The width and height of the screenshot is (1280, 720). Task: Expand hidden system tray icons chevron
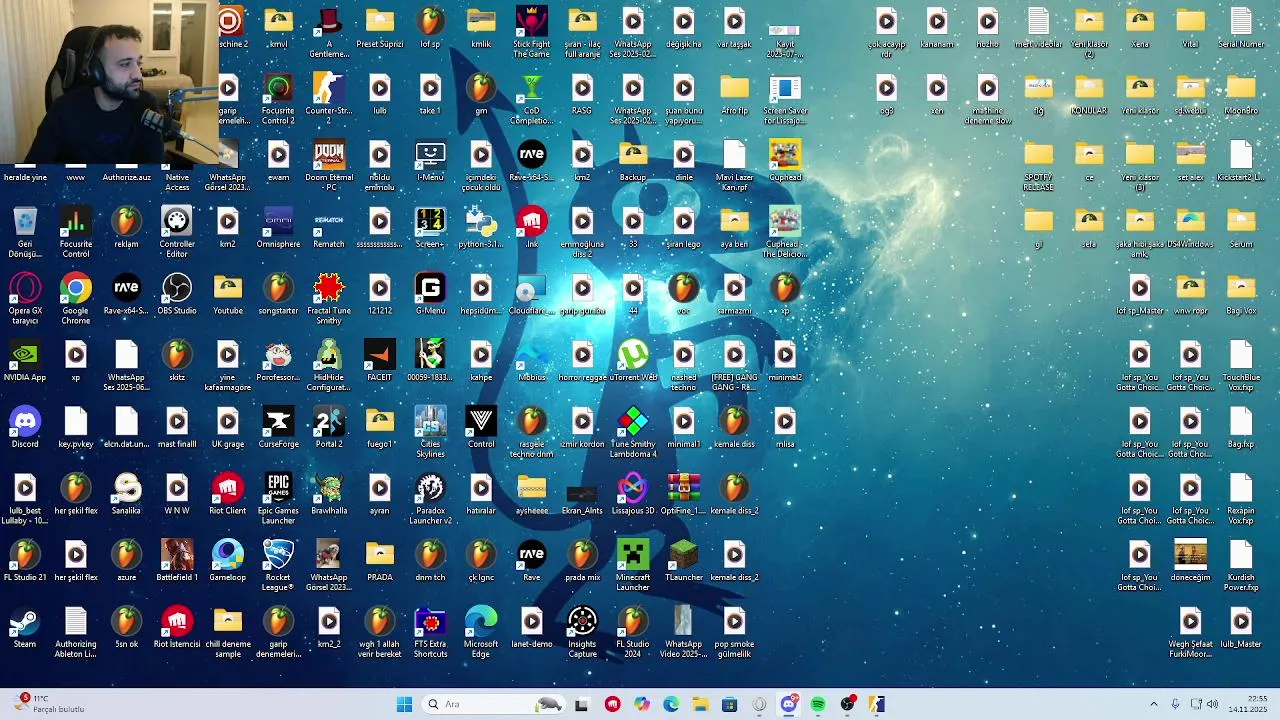(x=1153, y=704)
